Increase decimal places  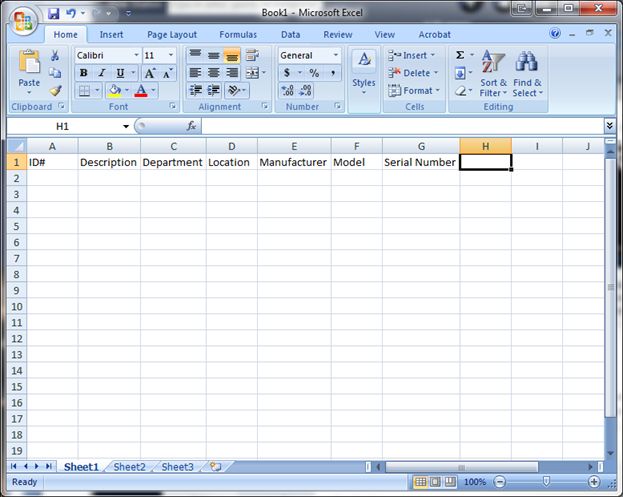point(287,91)
